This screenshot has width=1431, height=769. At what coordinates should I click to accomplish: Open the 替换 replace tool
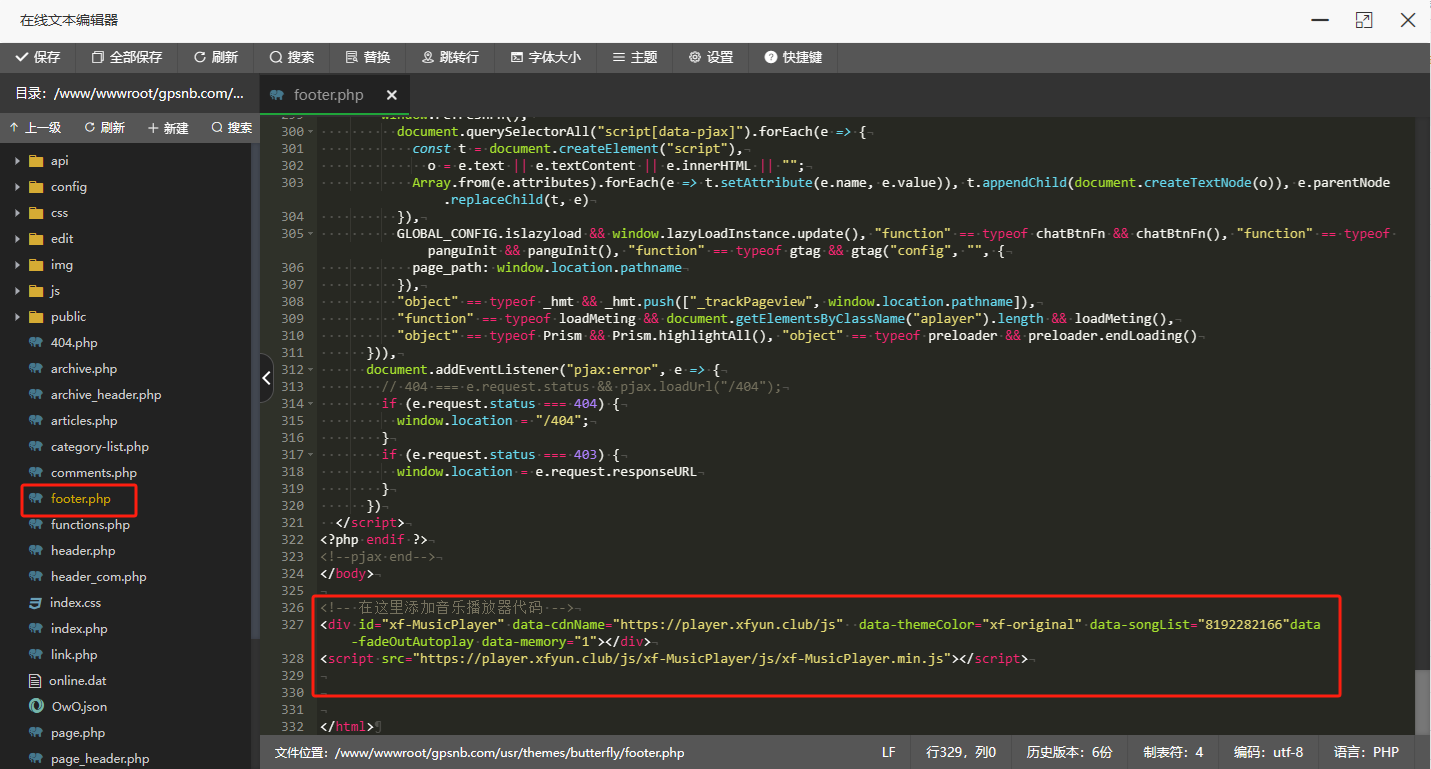pos(368,58)
